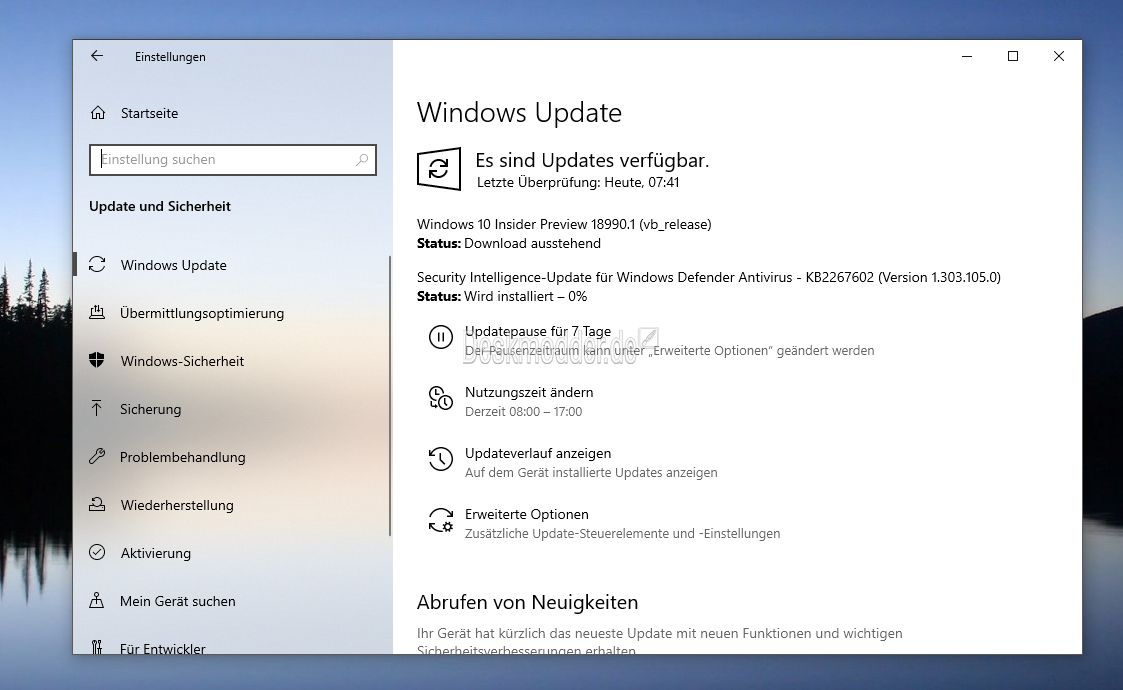Click the Übermittlungsoptimierung icon
The width and height of the screenshot is (1123, 690).
click(97, 312)
